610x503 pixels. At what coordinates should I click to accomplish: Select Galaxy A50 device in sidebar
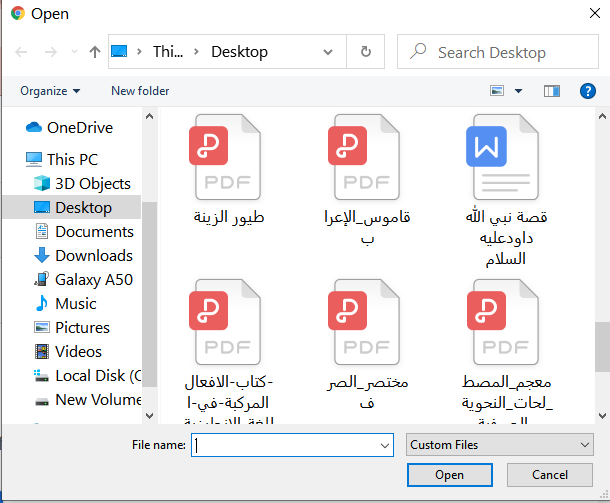click(x=94, y=280)
